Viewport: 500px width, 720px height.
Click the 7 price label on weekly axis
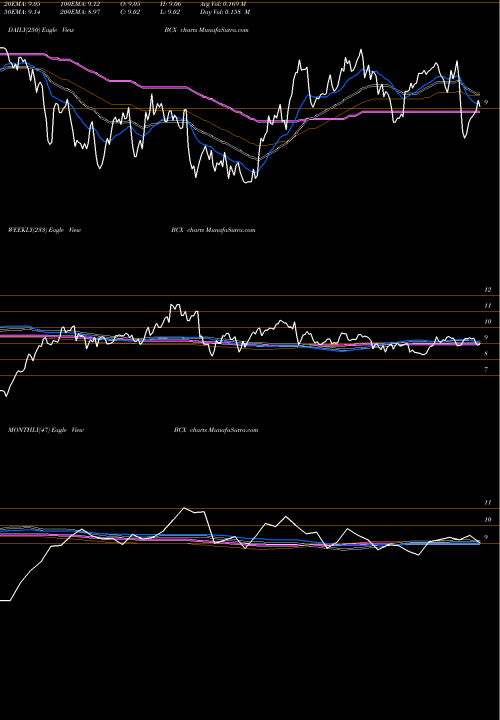[x=486, y=369]
